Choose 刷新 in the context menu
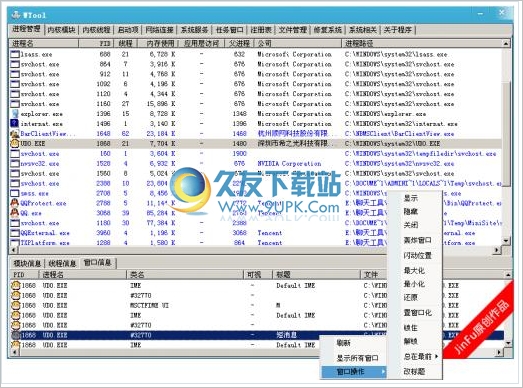The image size is (523, 388). (x=344, y=343)
